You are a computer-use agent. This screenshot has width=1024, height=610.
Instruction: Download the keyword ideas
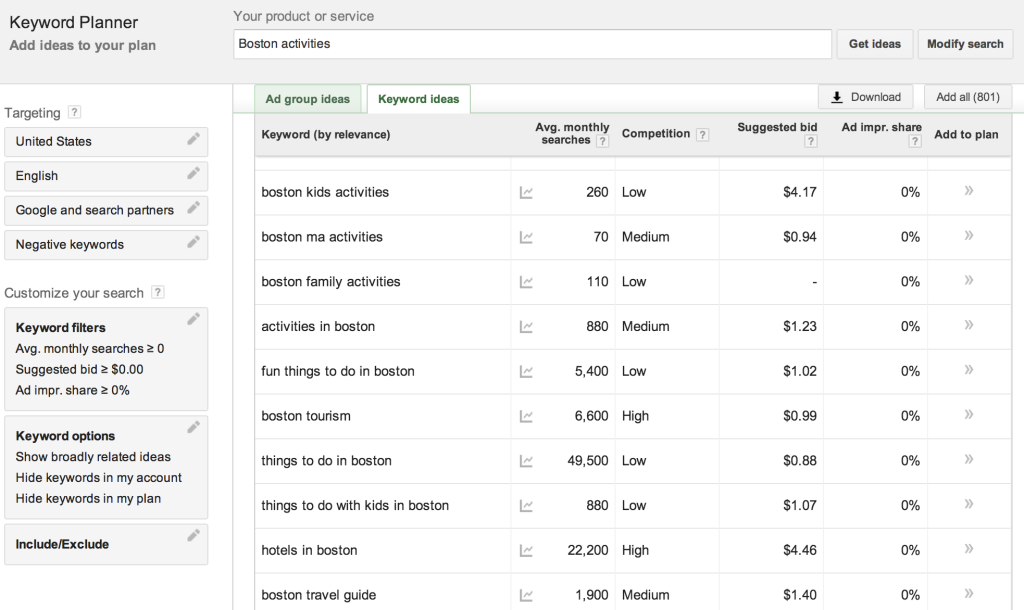(865, 97)
